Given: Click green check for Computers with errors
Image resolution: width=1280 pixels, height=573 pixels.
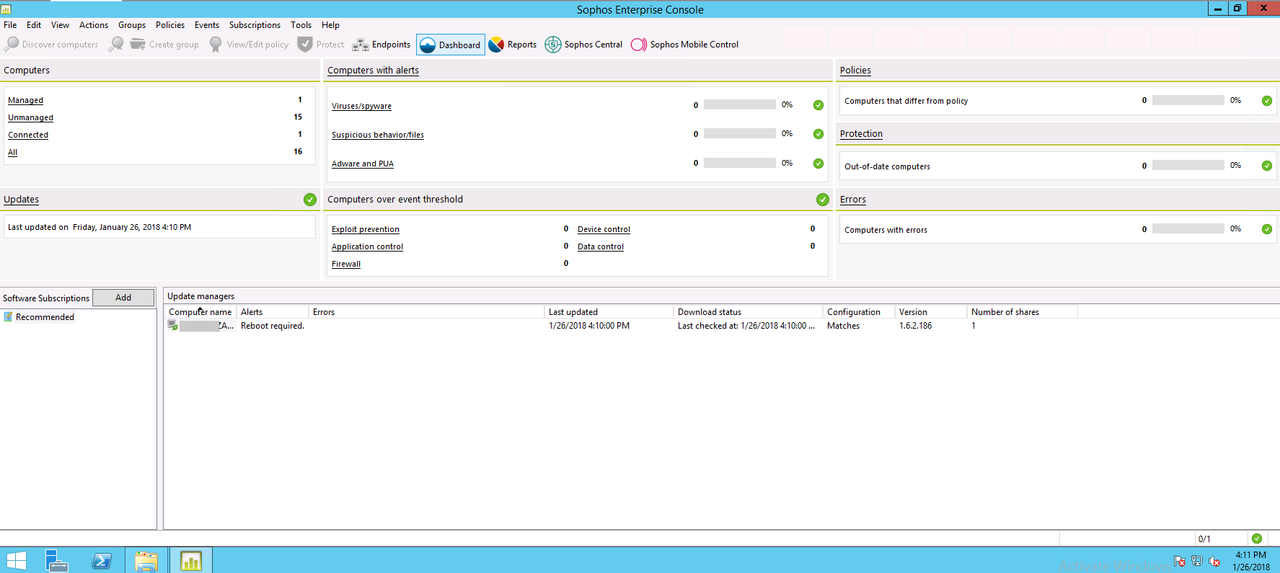Looking at the screenshot, I should [1267, 229].
